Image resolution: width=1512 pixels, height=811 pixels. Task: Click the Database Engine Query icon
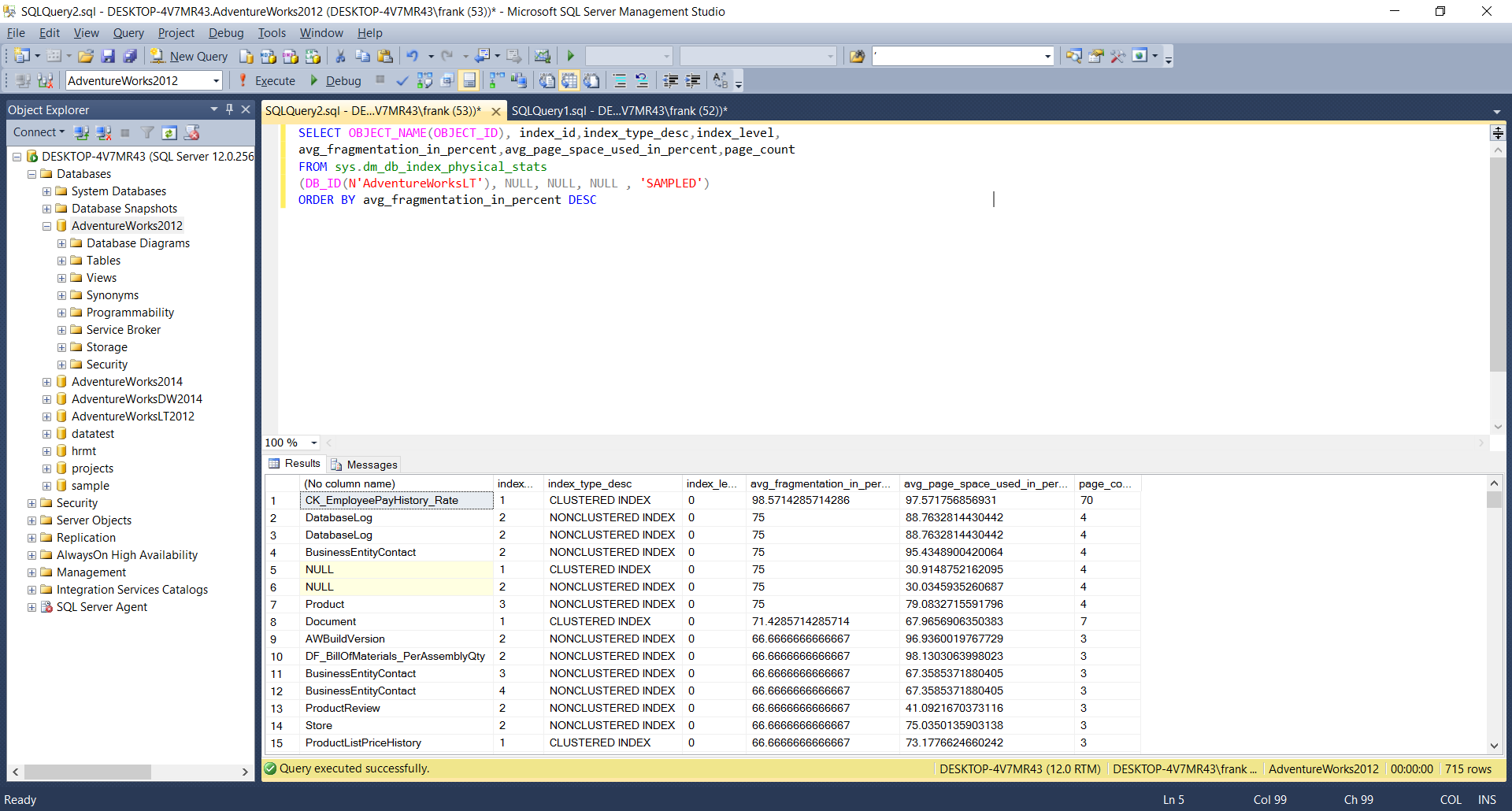pos(246,56)
